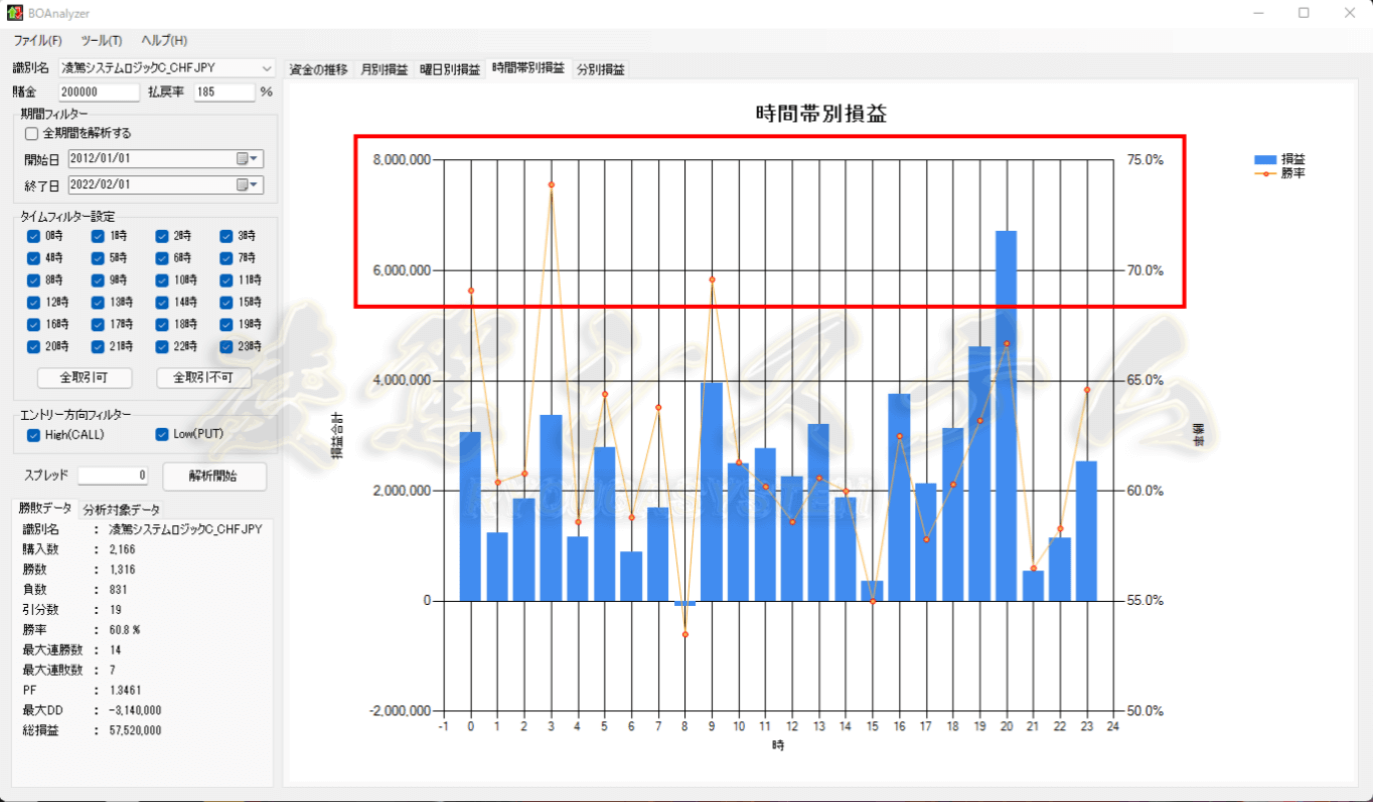1373x802 pixels.
Task: Open the ツール(T) menu
Action: 101,40
